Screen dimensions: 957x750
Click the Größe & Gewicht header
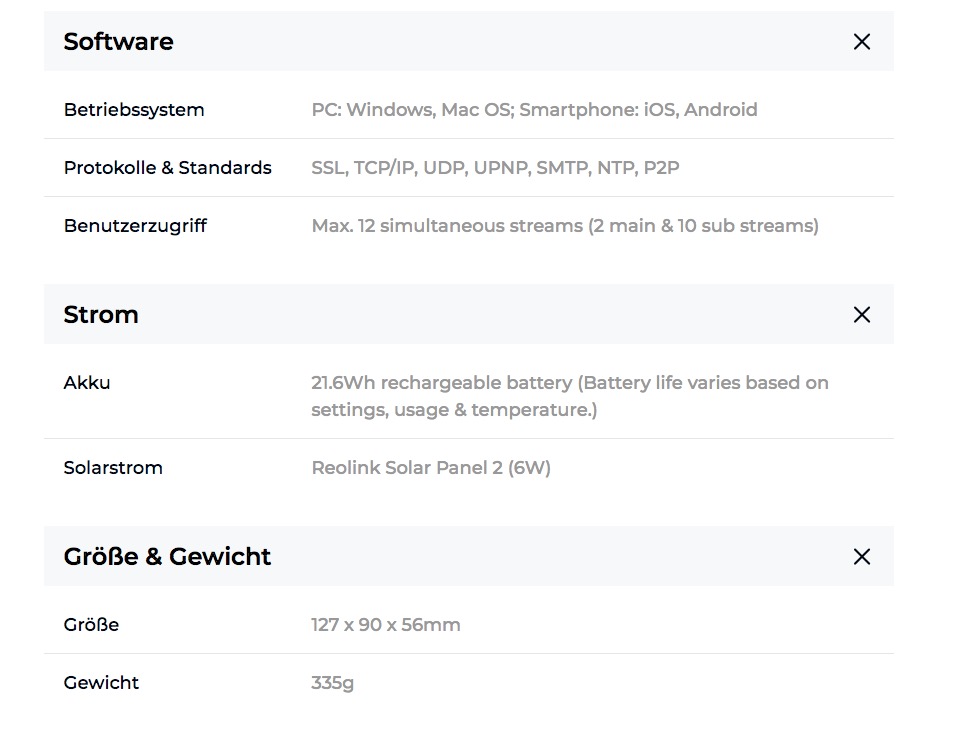167,557
